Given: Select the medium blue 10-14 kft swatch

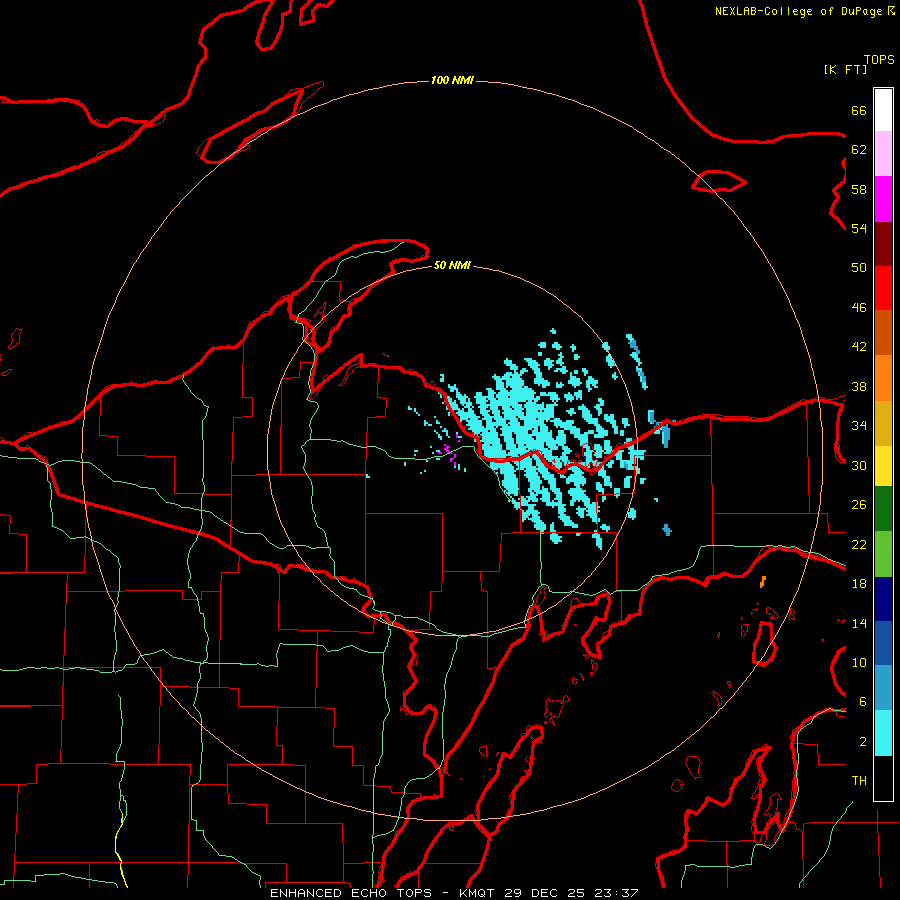Looking at the screenshot, I should (x=883, y=643).
